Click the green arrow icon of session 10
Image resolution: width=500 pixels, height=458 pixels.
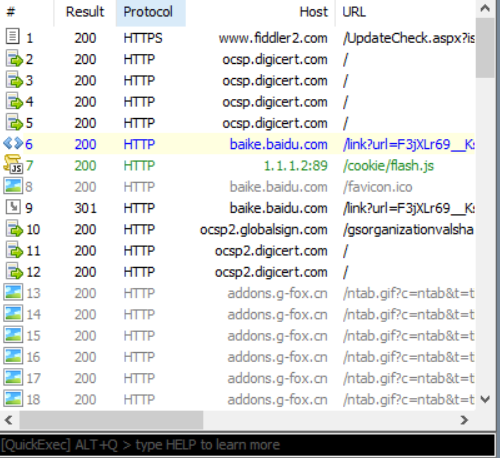pos(14,229)
